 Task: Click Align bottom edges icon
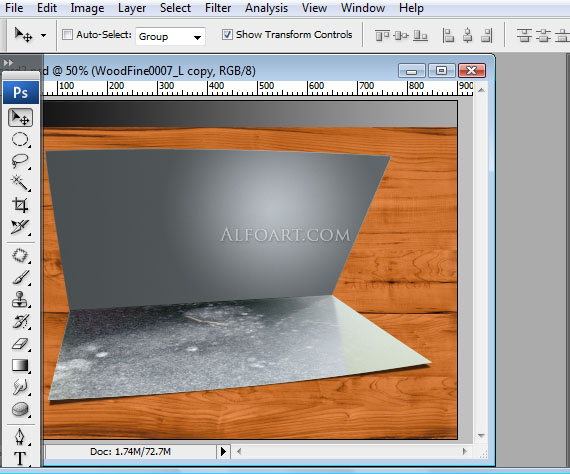click(x=421, y=36)
